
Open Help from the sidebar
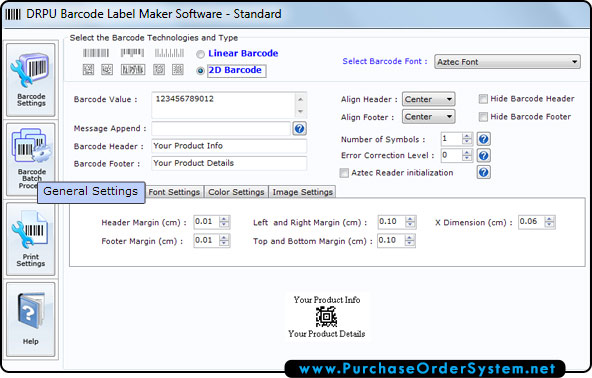31,319
